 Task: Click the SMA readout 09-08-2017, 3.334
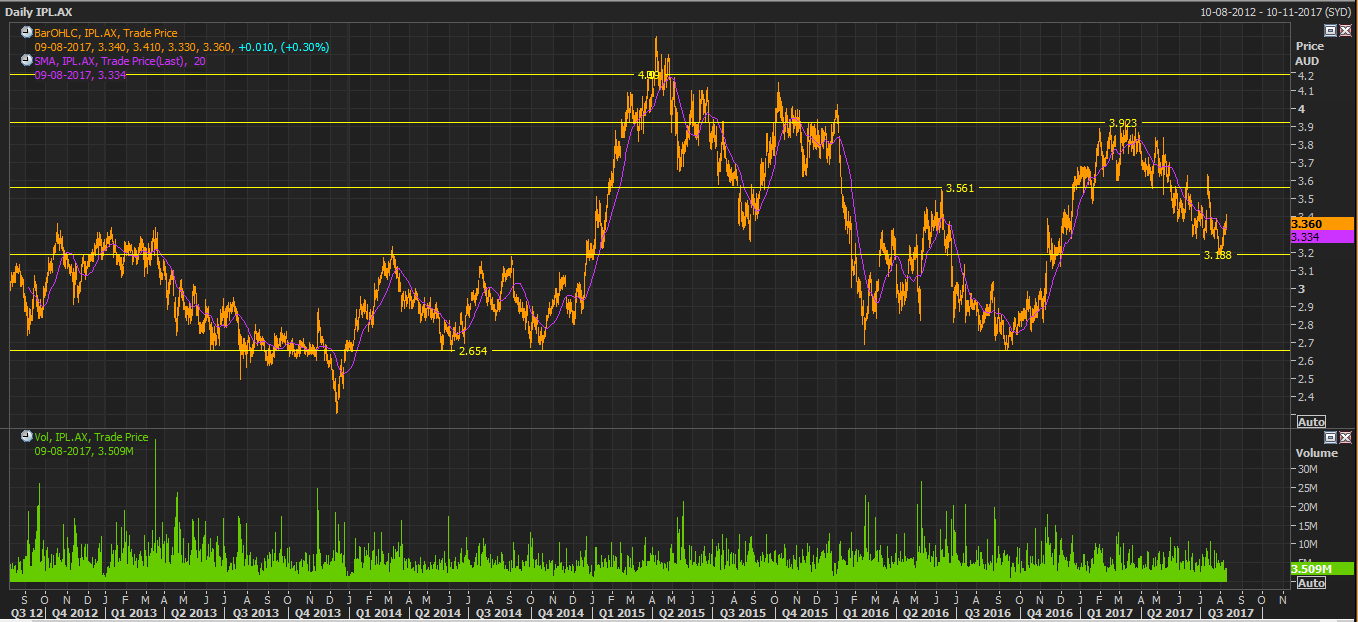click(79, 74)
